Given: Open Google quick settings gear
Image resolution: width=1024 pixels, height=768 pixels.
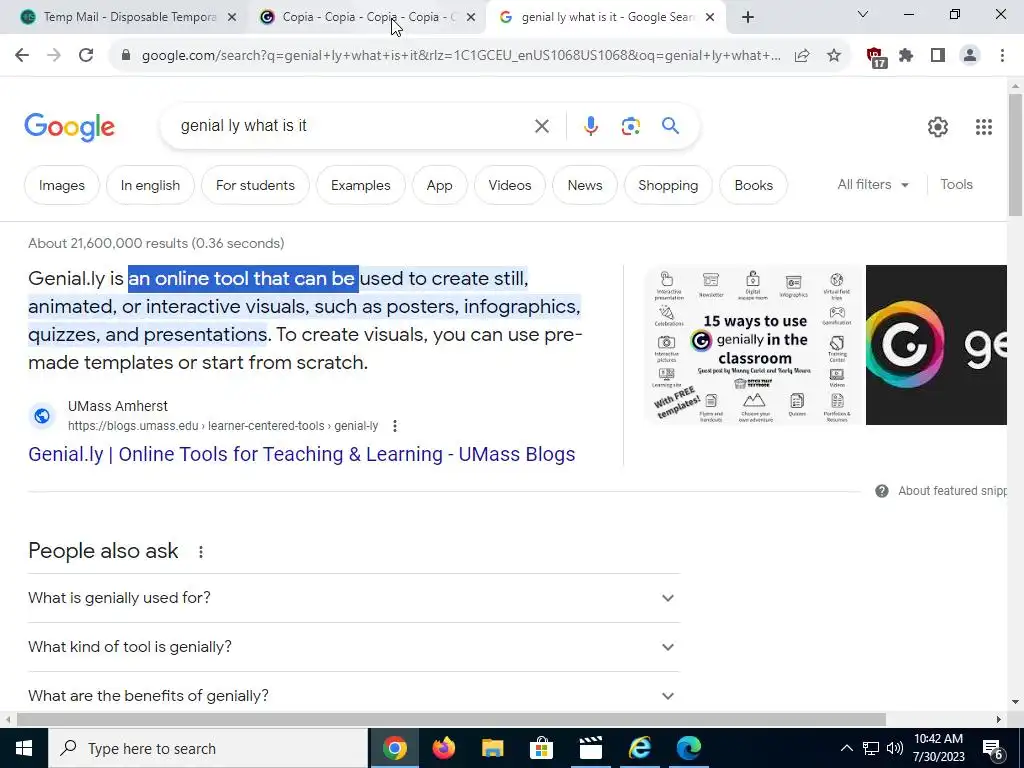Looking at the screenshot, I should click(938, 127).
